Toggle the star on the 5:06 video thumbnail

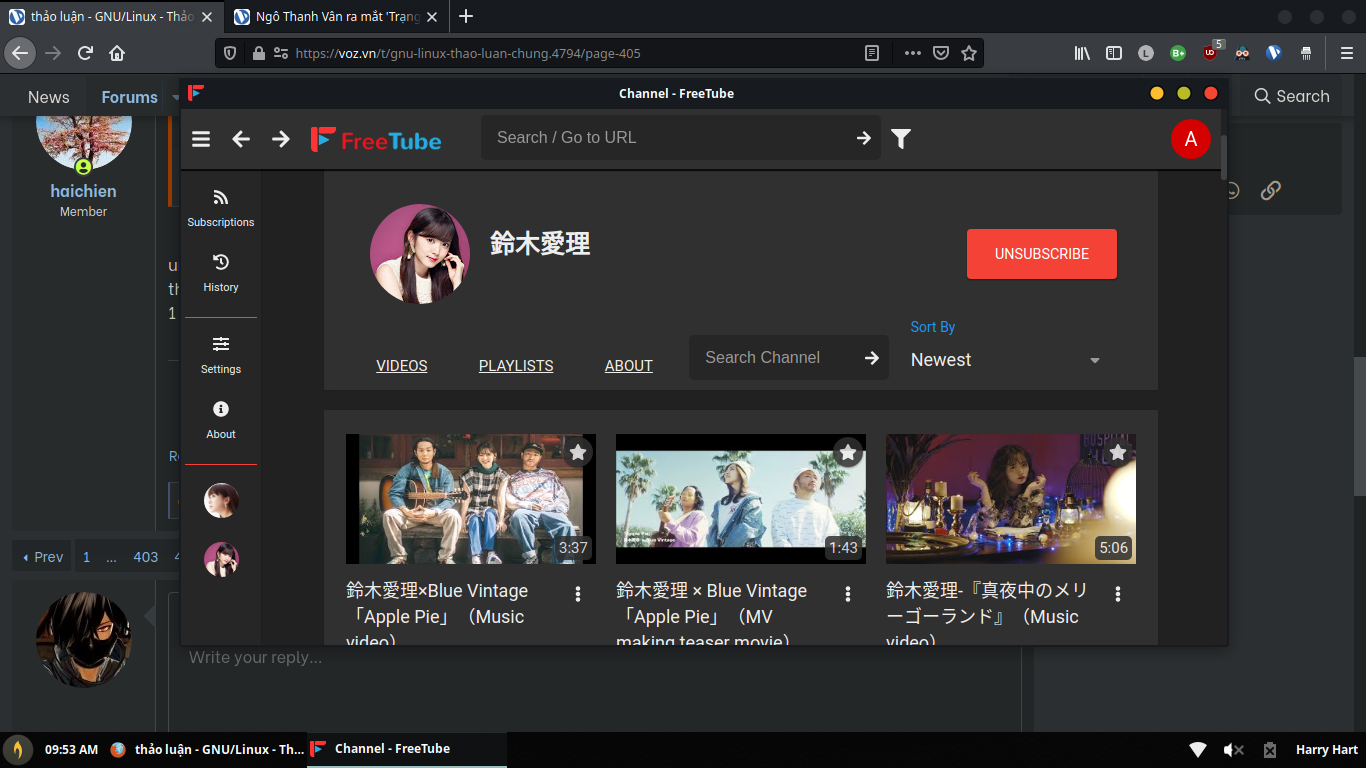(x=1118, y=452)
